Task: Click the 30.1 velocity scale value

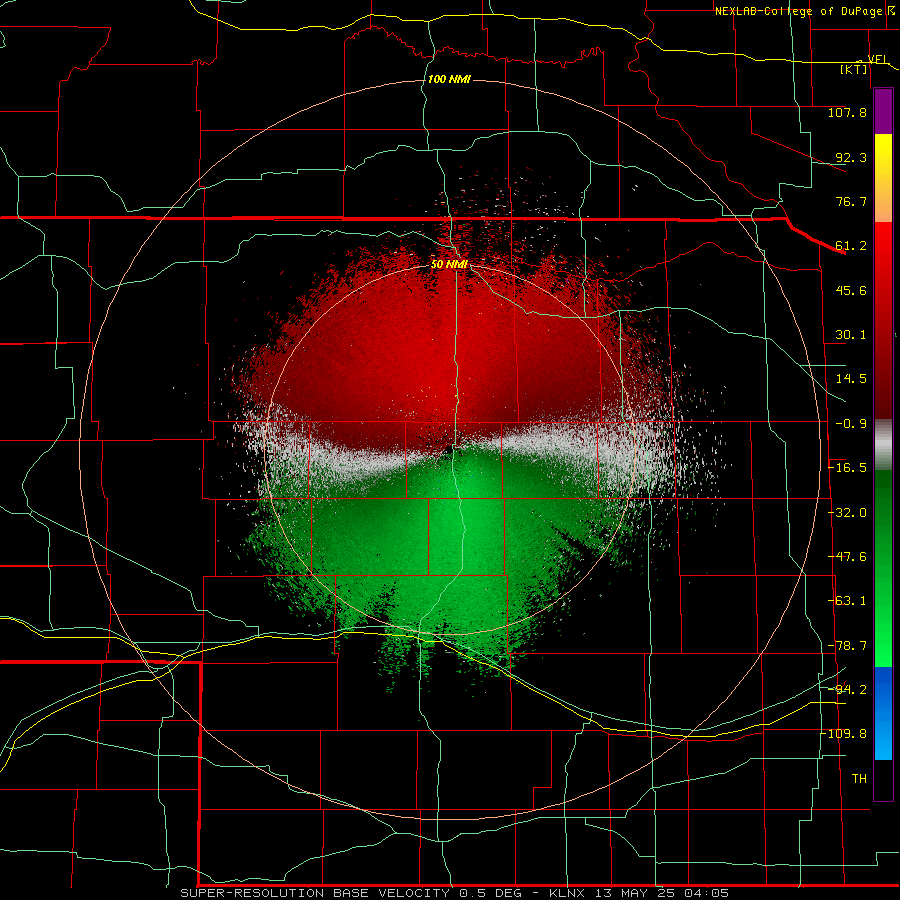Action: 851,335
